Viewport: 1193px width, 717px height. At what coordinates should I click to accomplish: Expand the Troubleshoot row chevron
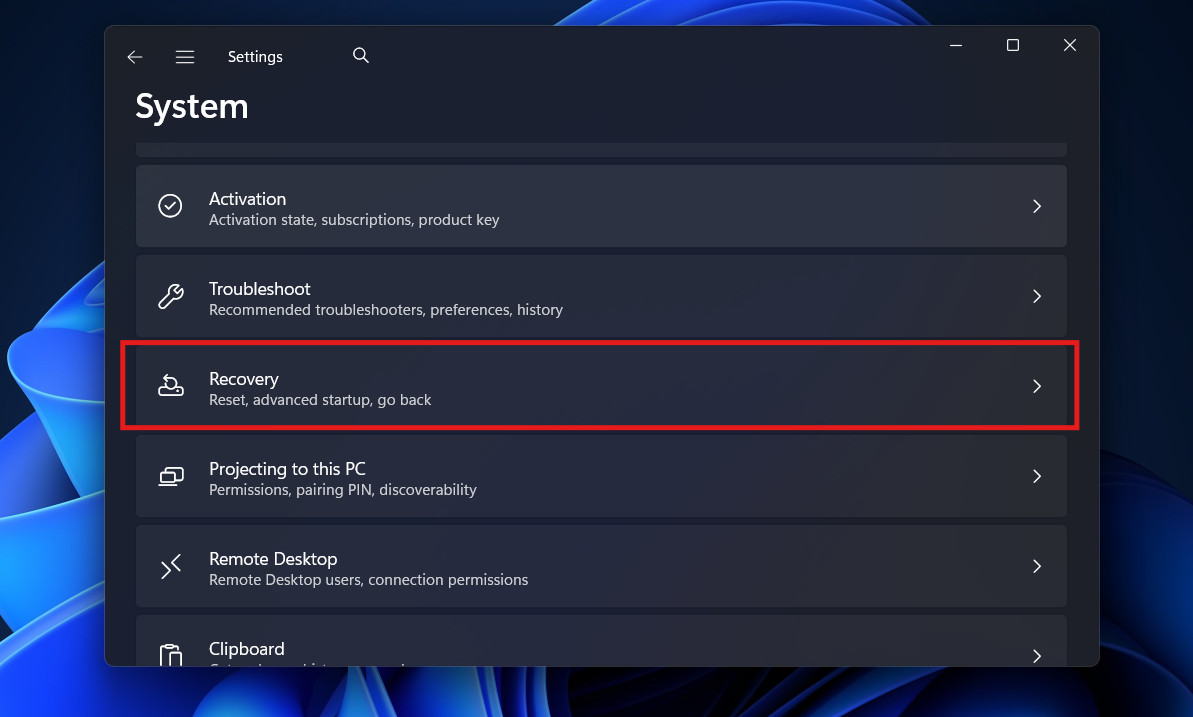tap(1037, 296)
